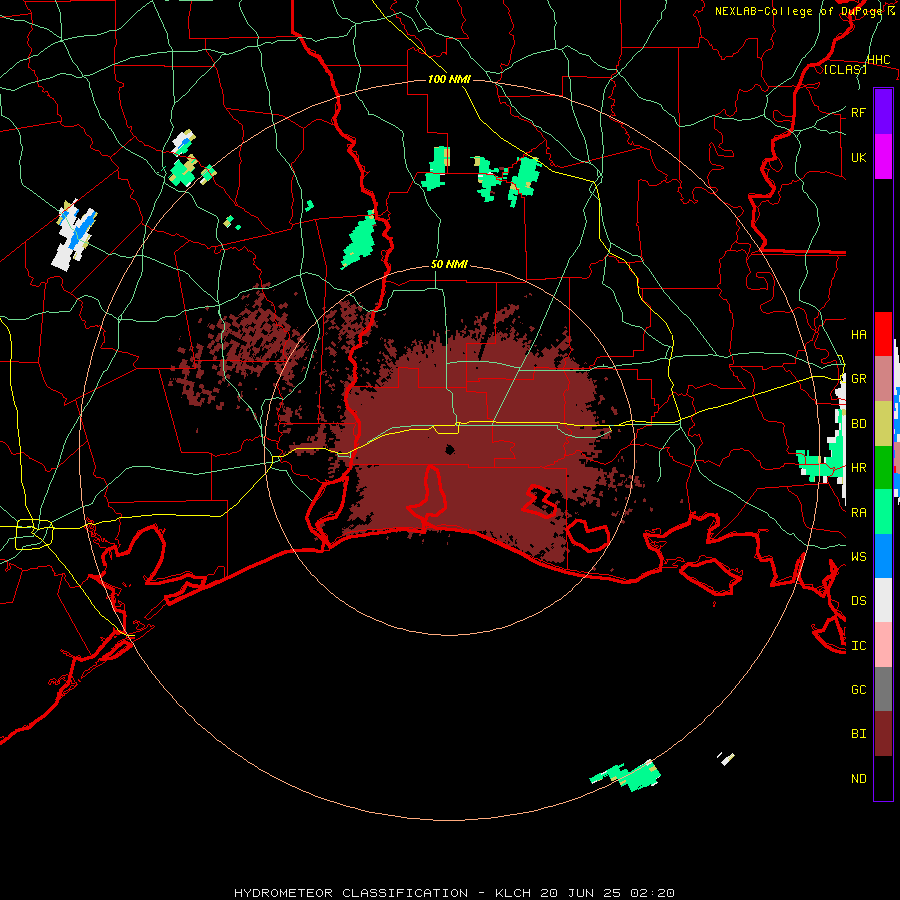Click the 'WS' legend label
The width and height of the screenshot is (900, 900).
tap(858, 556)
